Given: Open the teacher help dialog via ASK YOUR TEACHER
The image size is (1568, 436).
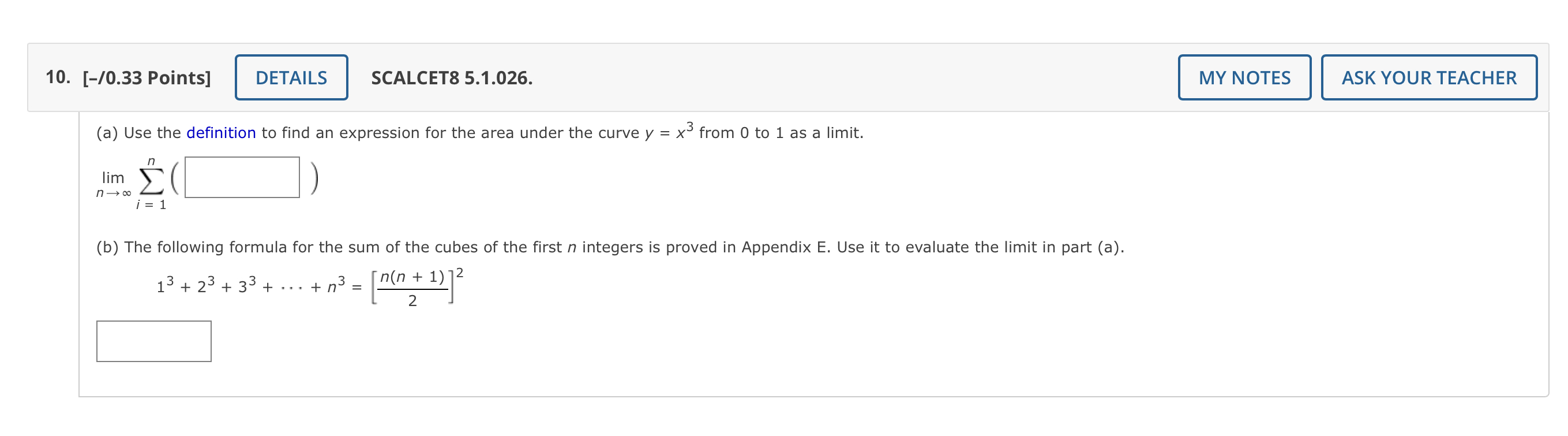Looking at the screenshot, I should [1428, 77].
